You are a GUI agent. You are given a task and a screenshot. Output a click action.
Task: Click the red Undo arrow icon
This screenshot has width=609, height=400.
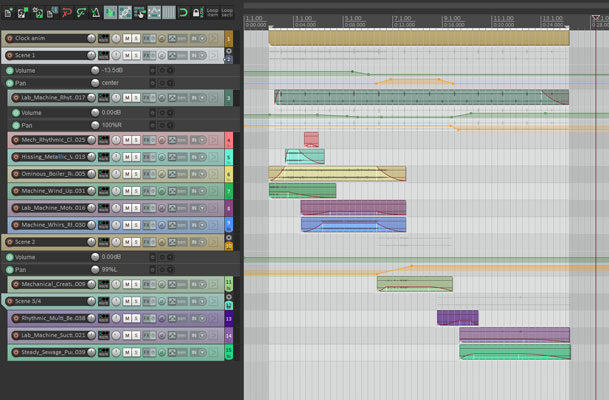66,13
